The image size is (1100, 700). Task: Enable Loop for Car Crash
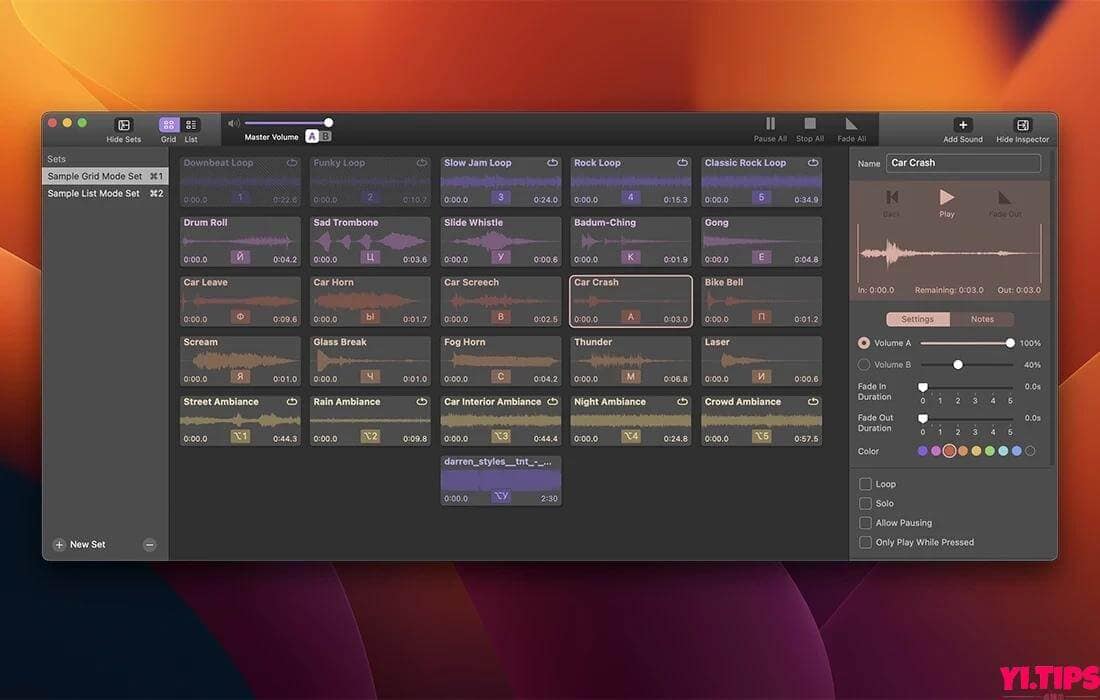pos(865,484)
